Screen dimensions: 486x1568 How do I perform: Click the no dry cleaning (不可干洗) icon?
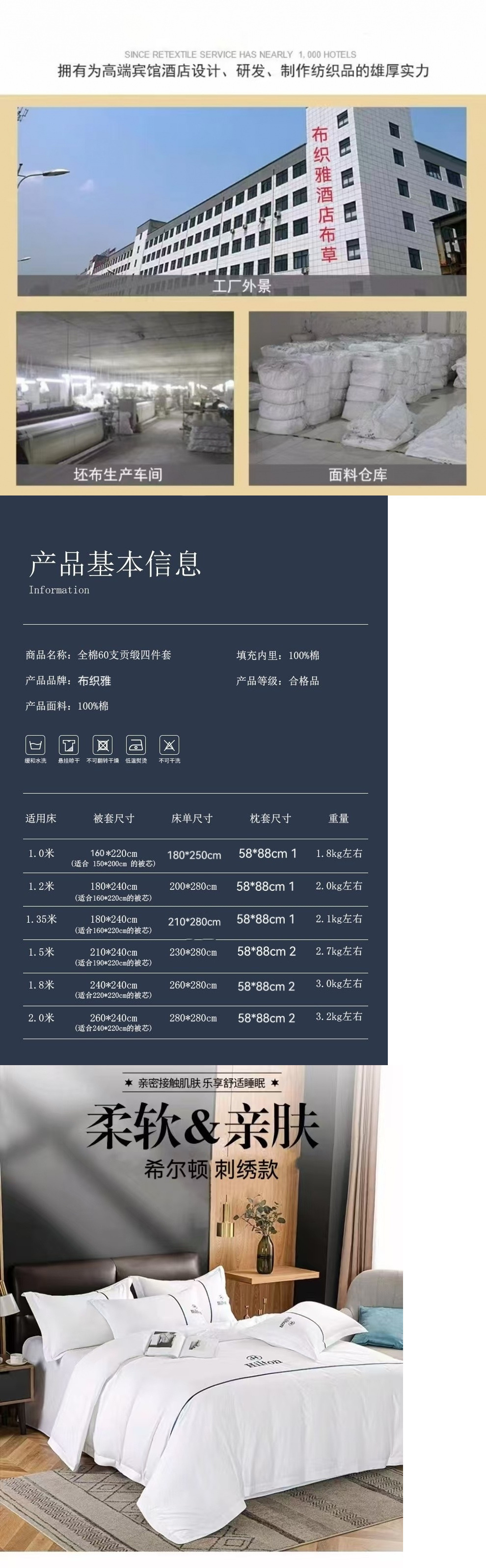[x=169, y=744]
